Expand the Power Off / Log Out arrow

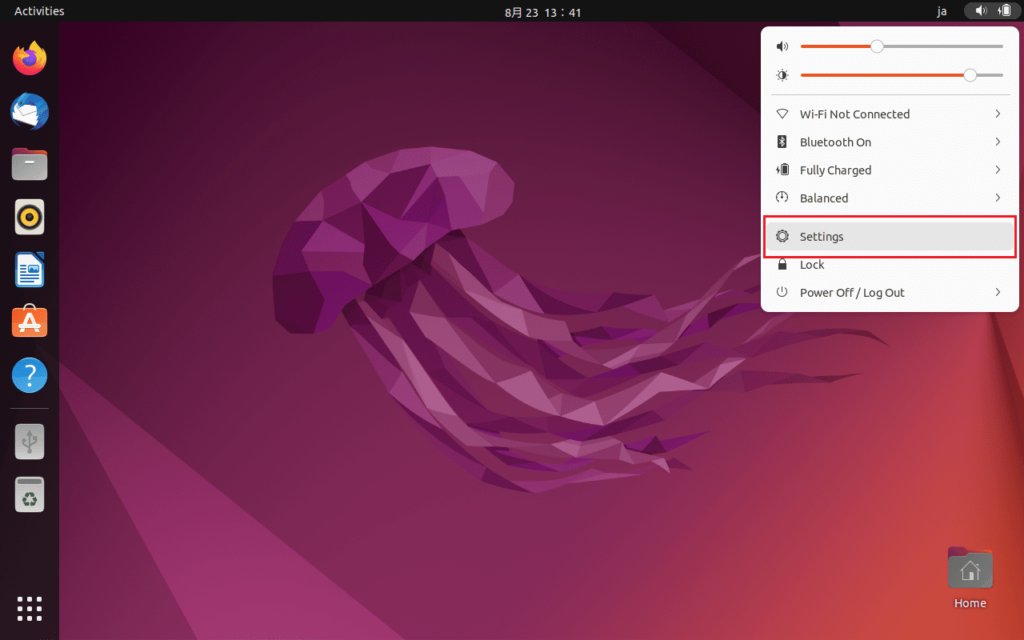coord(998,292)
